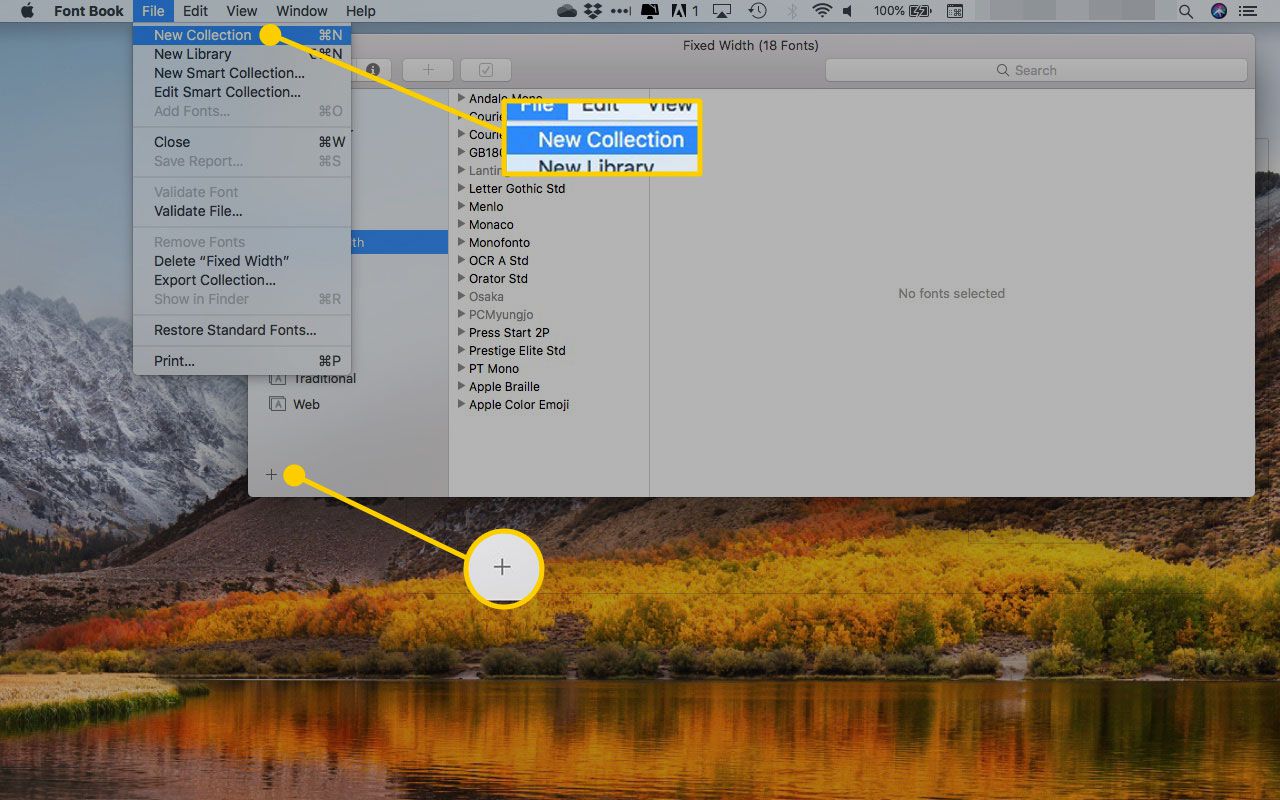Image resolution: width=1280 pixels, height=800 pixels.
Task: Choose Validate File… menu item
Action: (242, 211)
